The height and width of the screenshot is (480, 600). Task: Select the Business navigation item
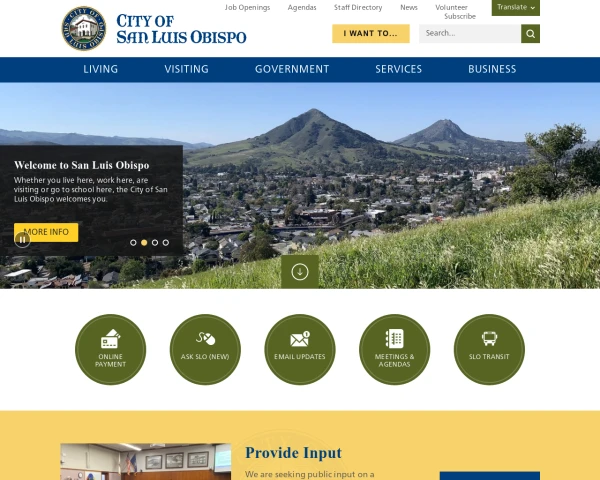coord(492,69)
